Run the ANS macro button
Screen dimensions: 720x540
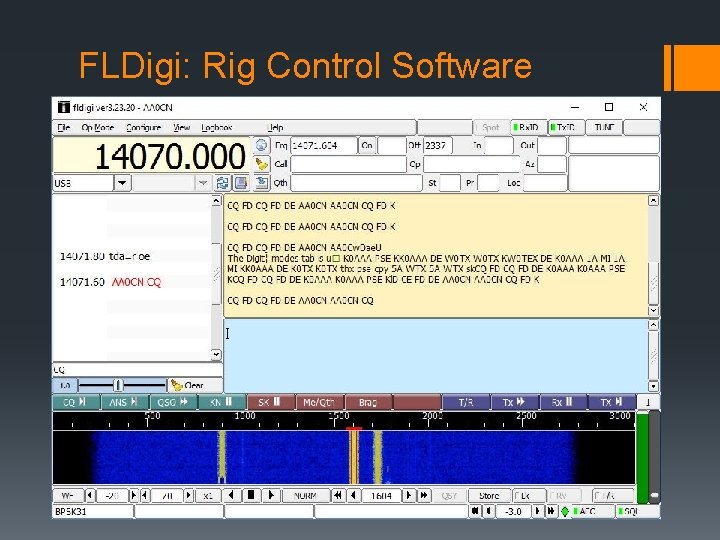(124, 402)
